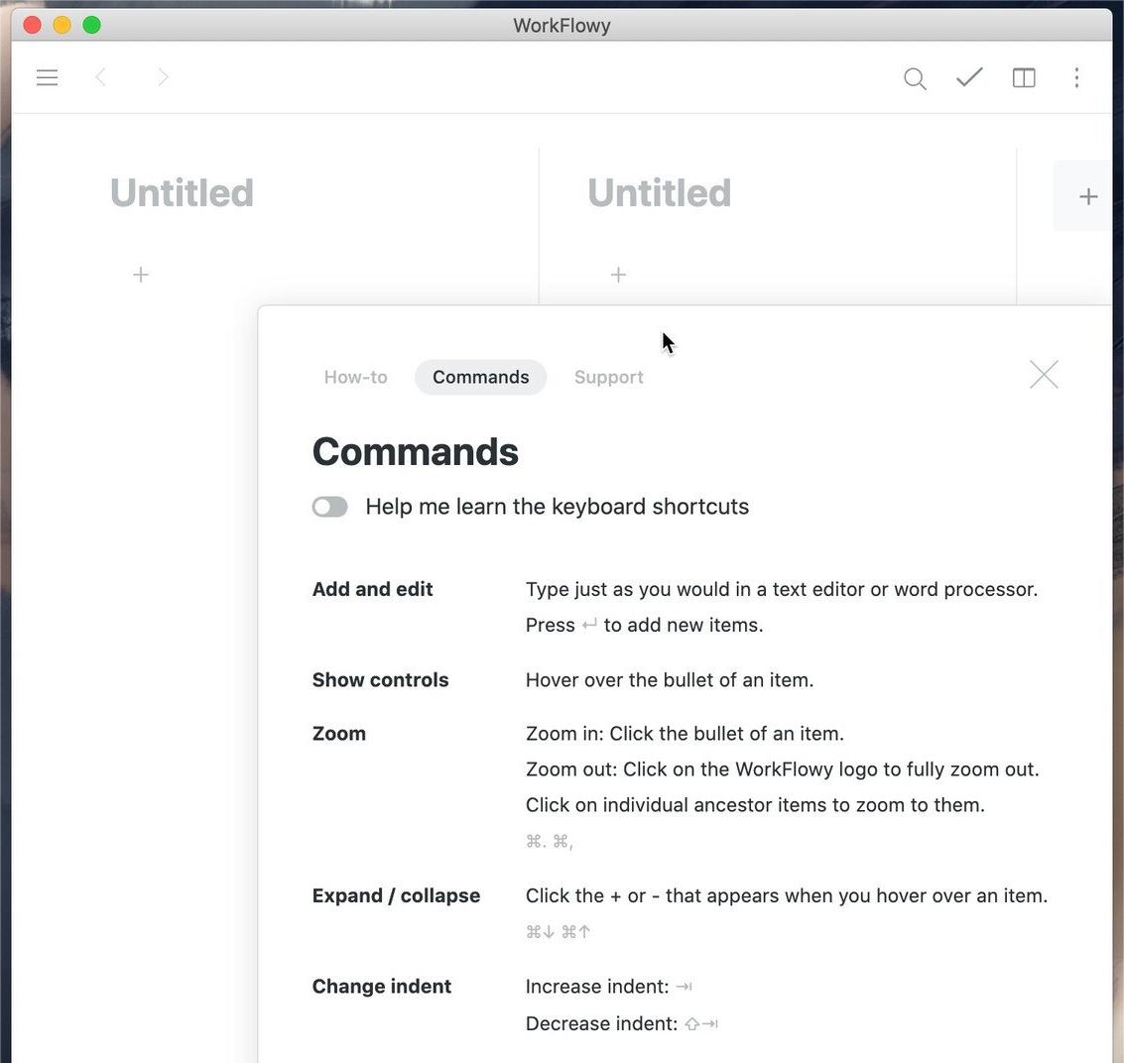Image resolution: width=1124 pixels, height=1064 pixels.
Task: Click 'Zoom in: Click the bullet' text
Action: [x=685, y=734]
